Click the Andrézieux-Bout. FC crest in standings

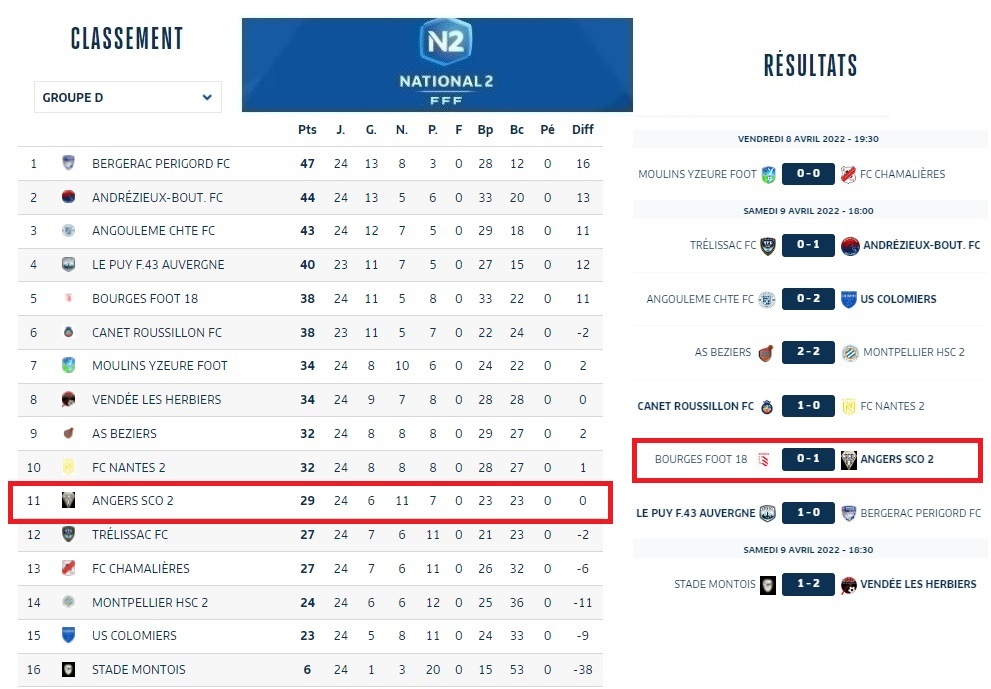(x=68, y=197)
